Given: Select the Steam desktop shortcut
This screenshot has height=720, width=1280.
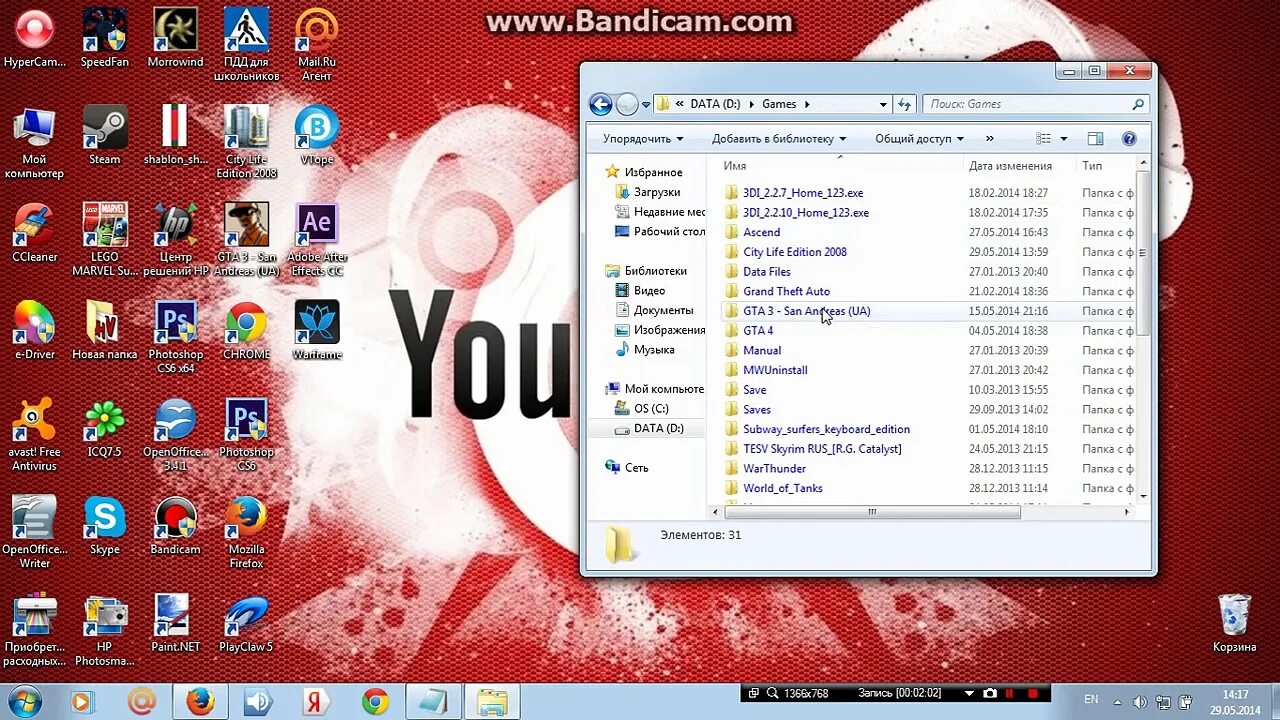Looking at the screenshot, I should pyautogui.click(x=105, y=135).
